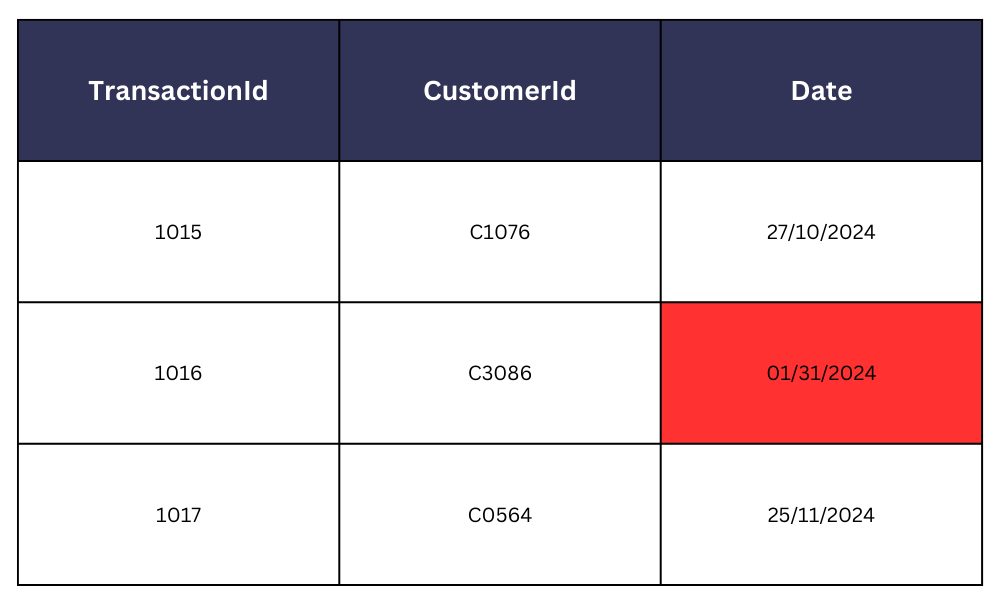Screen dimensions: 1000x600
Task: Select the date for customer C0564
Action: tap(821, 515)
